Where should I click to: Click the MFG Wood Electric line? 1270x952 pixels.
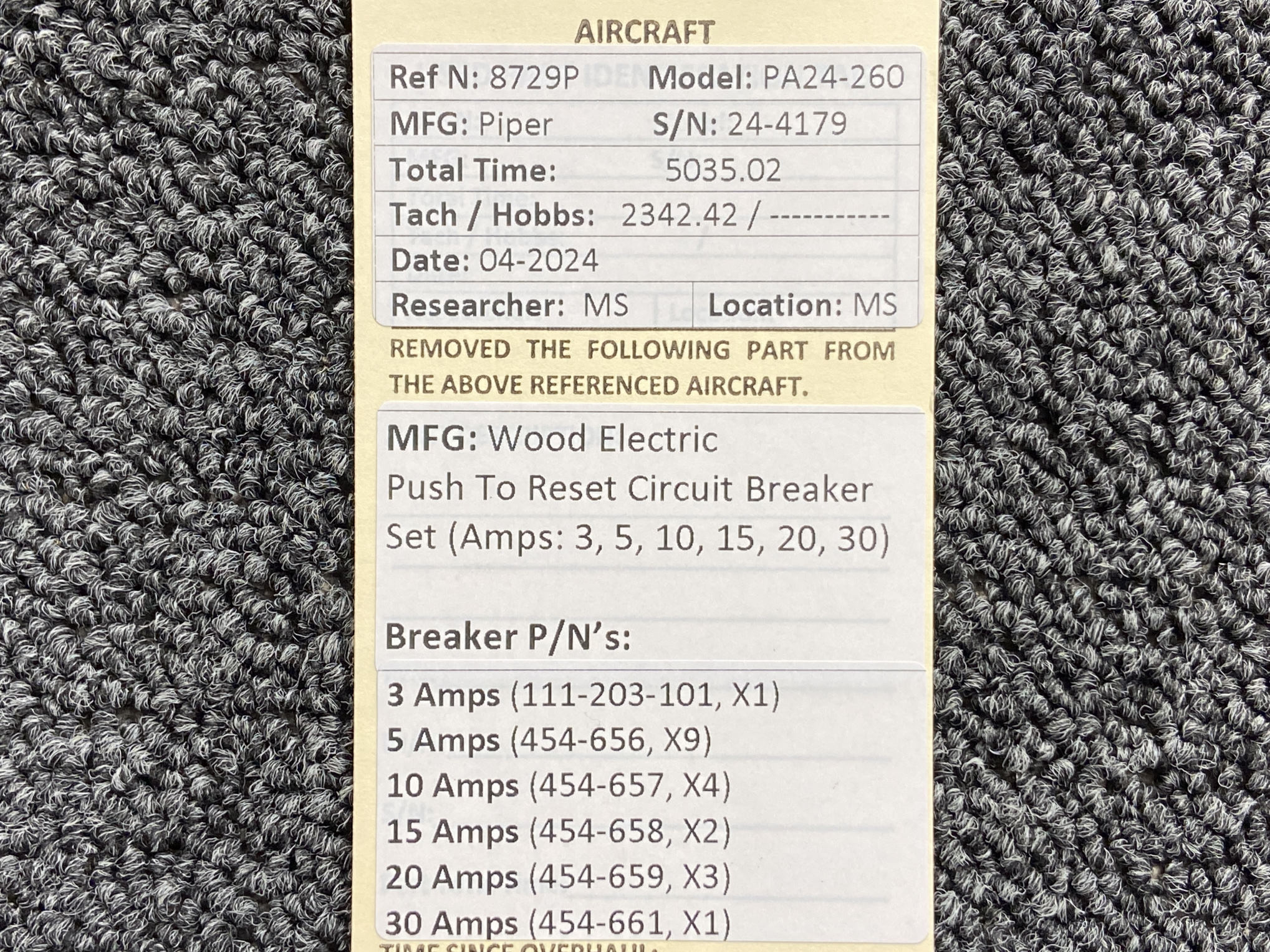click(552, 439)
